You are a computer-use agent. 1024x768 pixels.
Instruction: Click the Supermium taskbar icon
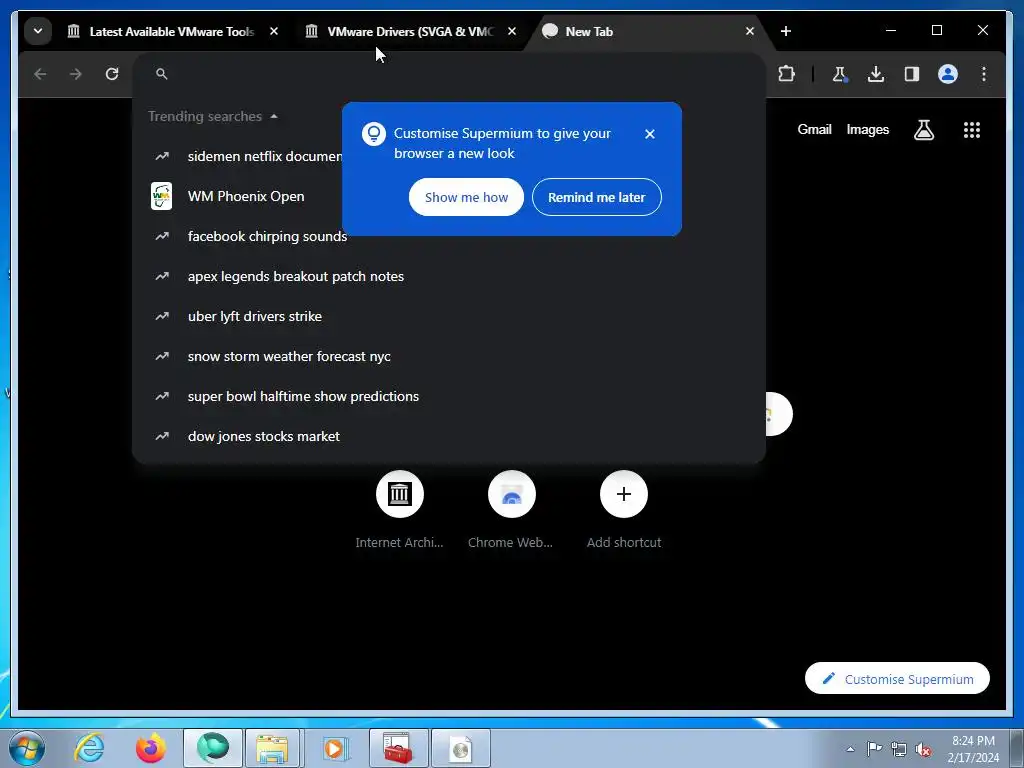214,748
